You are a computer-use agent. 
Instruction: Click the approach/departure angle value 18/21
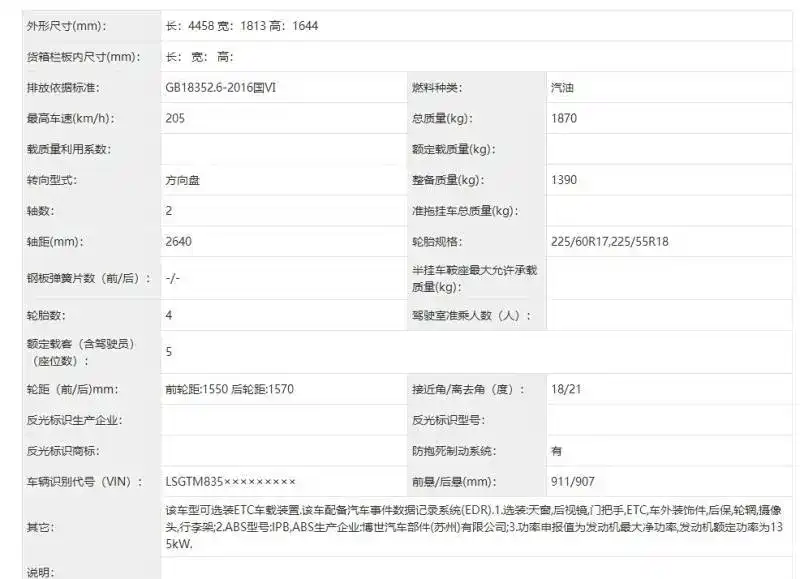click(x=565, y=389)
